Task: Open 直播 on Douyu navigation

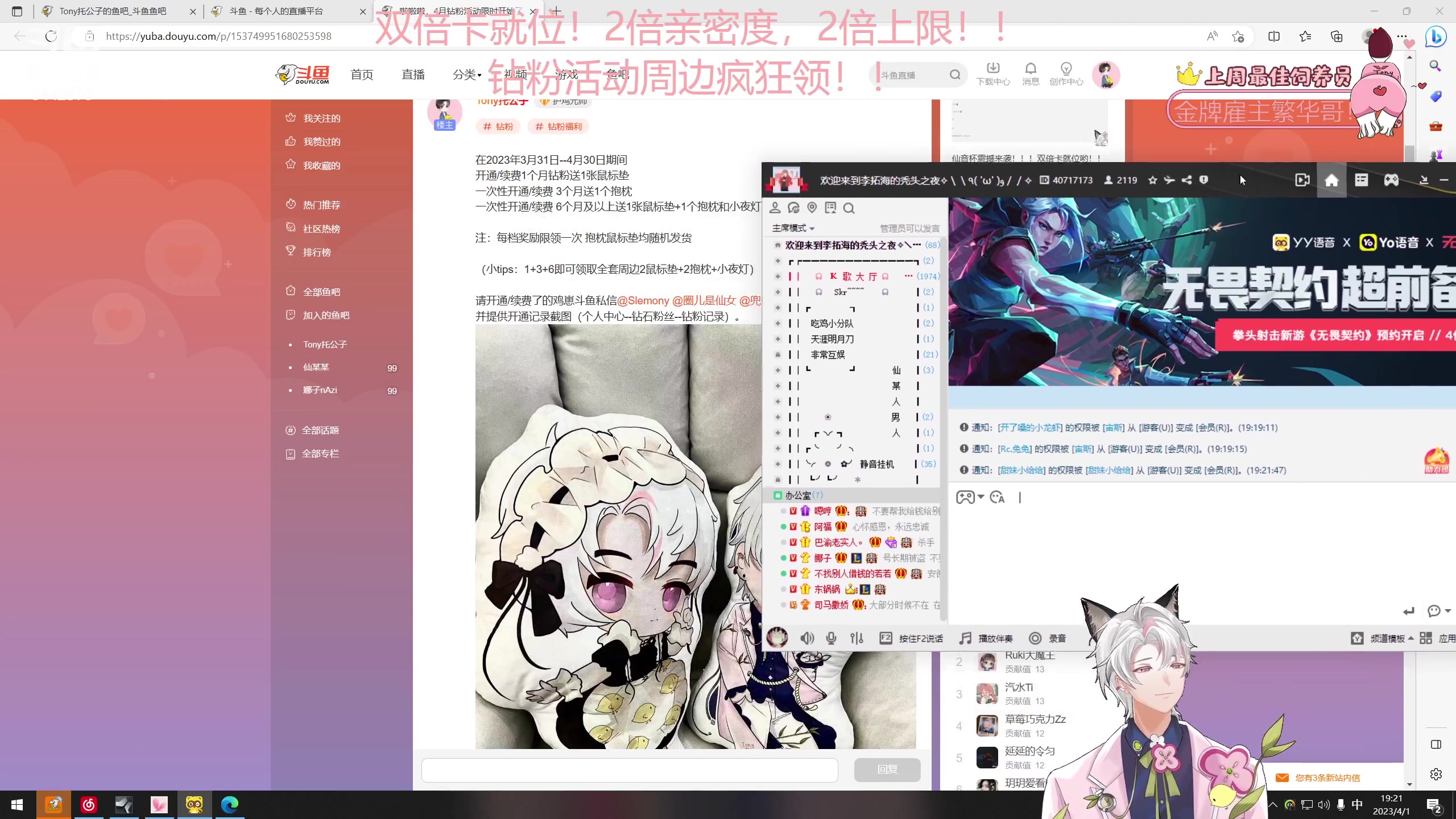Action: [x=413, y=75]
